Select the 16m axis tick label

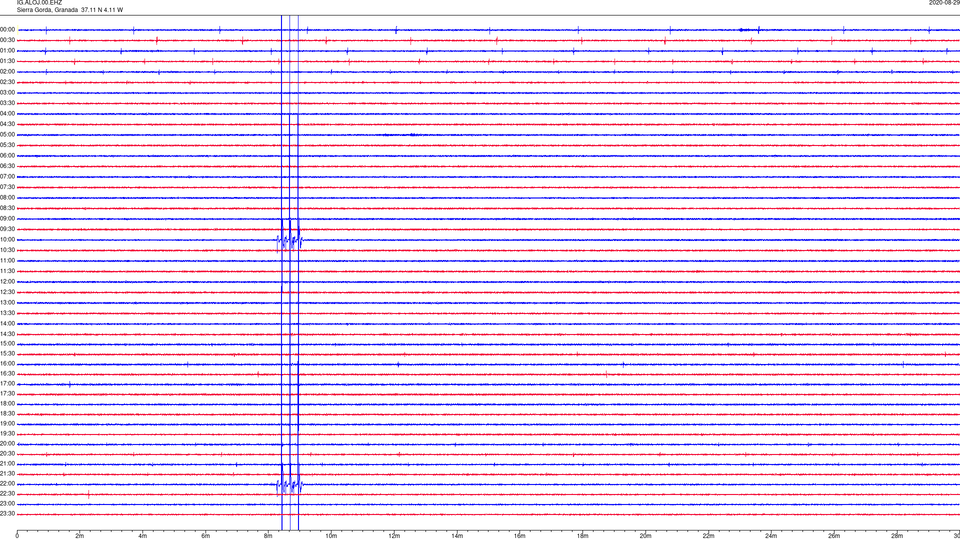click(520, 536)
